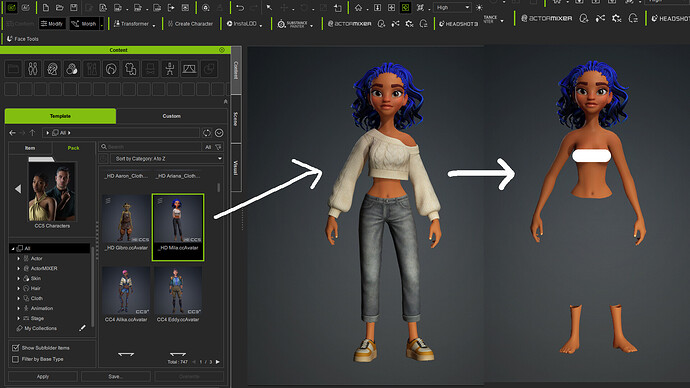
Task: Select My Collections in the tree
Action: [x=40, y=328]
